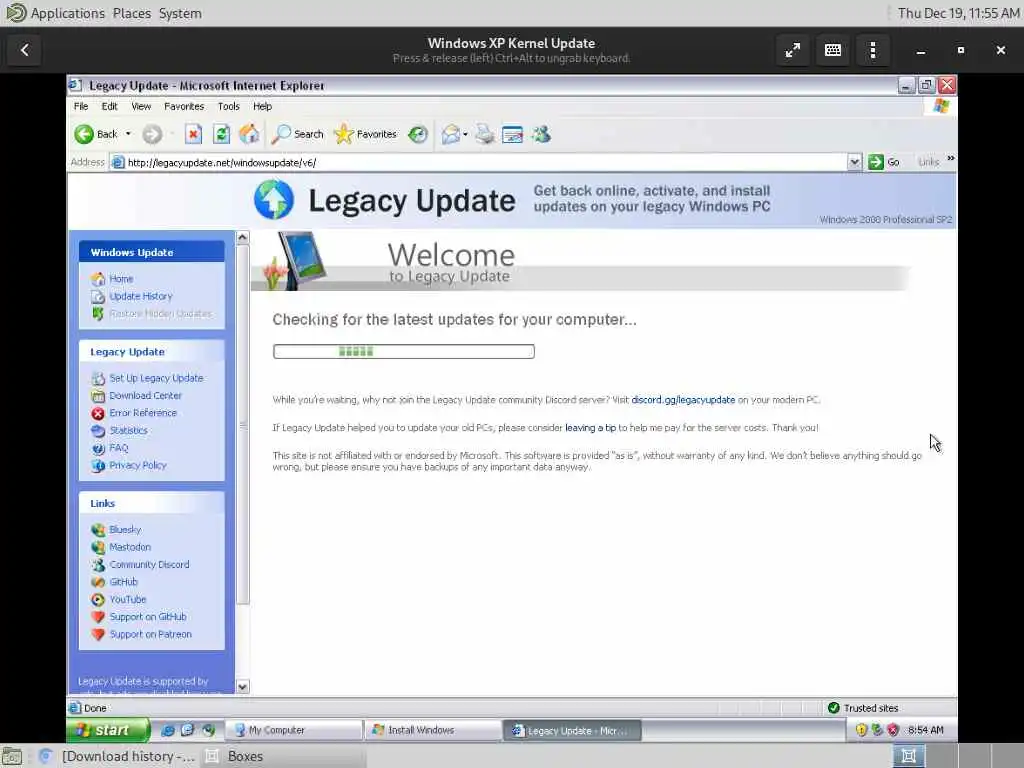Expand the Links toolbar chevron
Screen dimensions: 1024x768
[951, 159]
